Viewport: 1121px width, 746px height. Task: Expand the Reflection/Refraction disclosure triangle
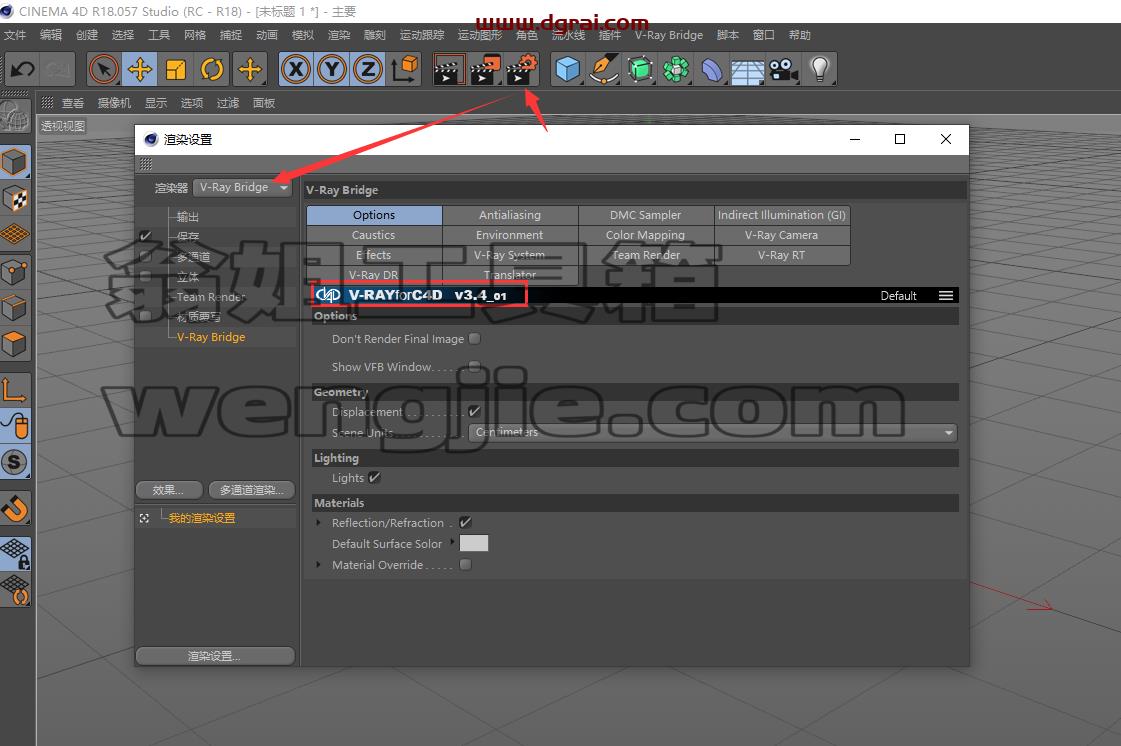click(319, 523)
